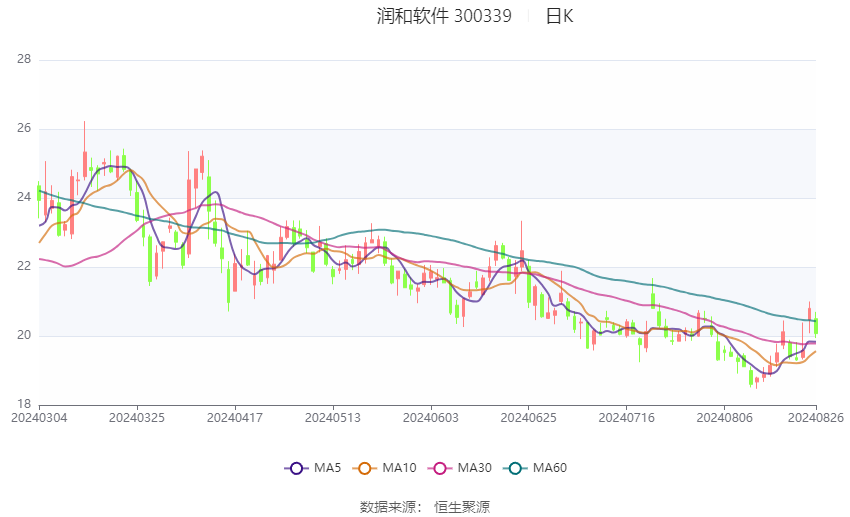This screenshot has height=517, width=850.
Task: Click the 20240417 x-axis date label
Action: 235,418
